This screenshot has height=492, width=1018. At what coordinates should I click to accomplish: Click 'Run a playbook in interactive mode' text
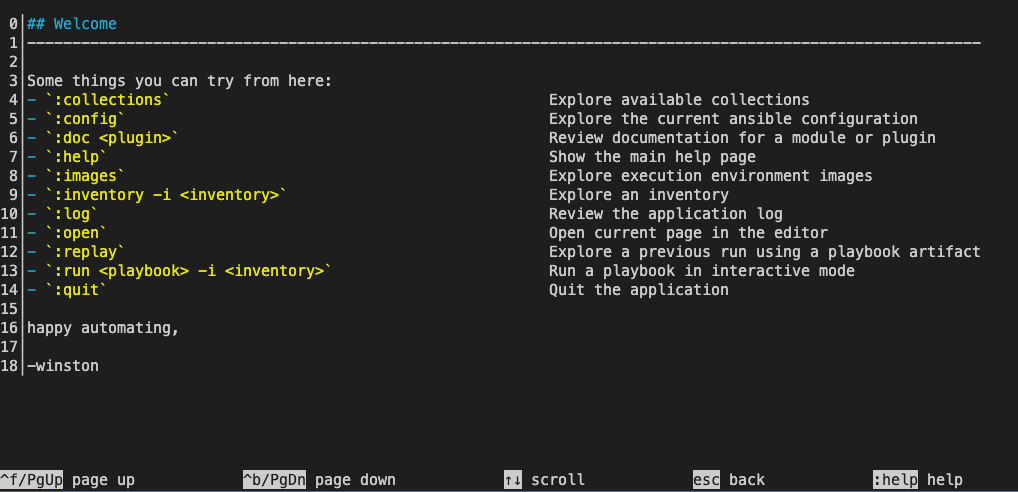pyautogui.click(x=701, y=271)
